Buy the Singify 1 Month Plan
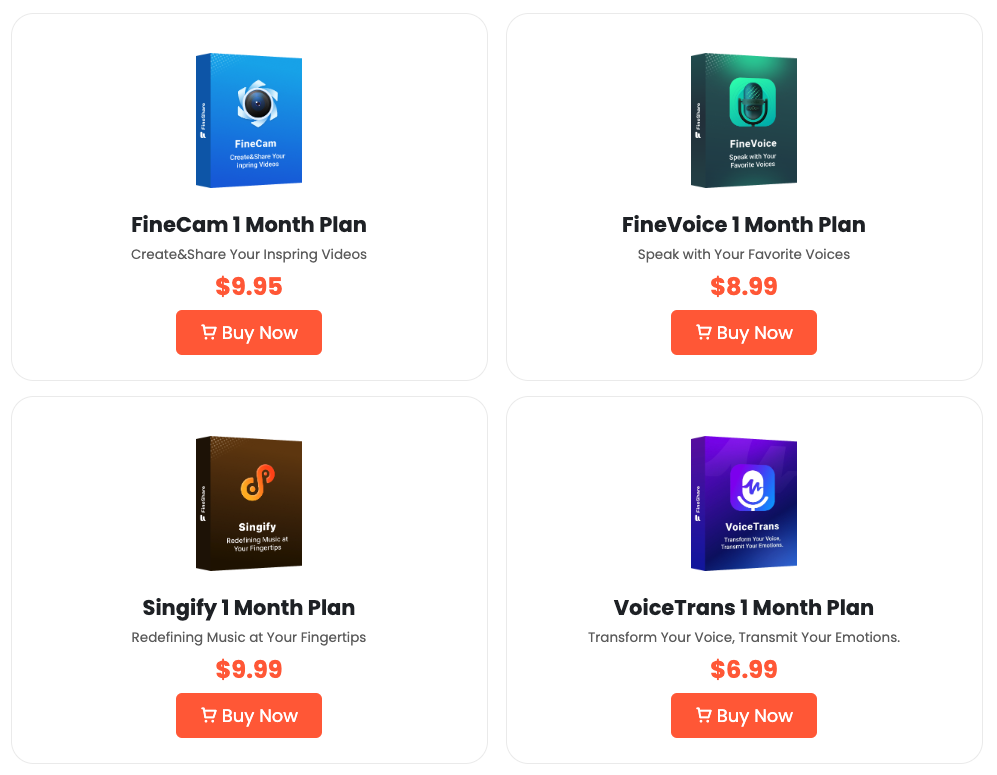Image resolution: width=997 pixels, height=775 pixels. point(249,715)
